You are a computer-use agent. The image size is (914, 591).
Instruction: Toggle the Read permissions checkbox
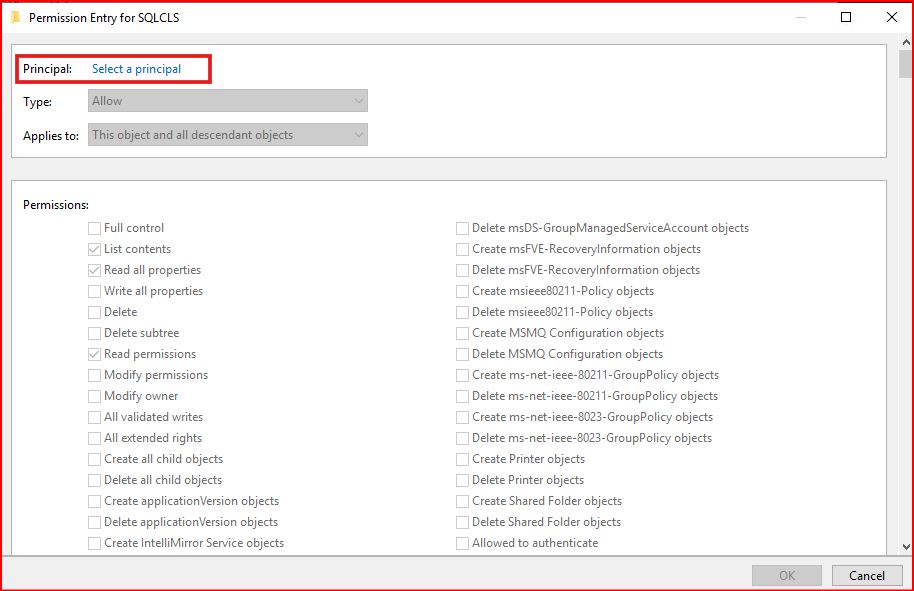pos(95,354)
